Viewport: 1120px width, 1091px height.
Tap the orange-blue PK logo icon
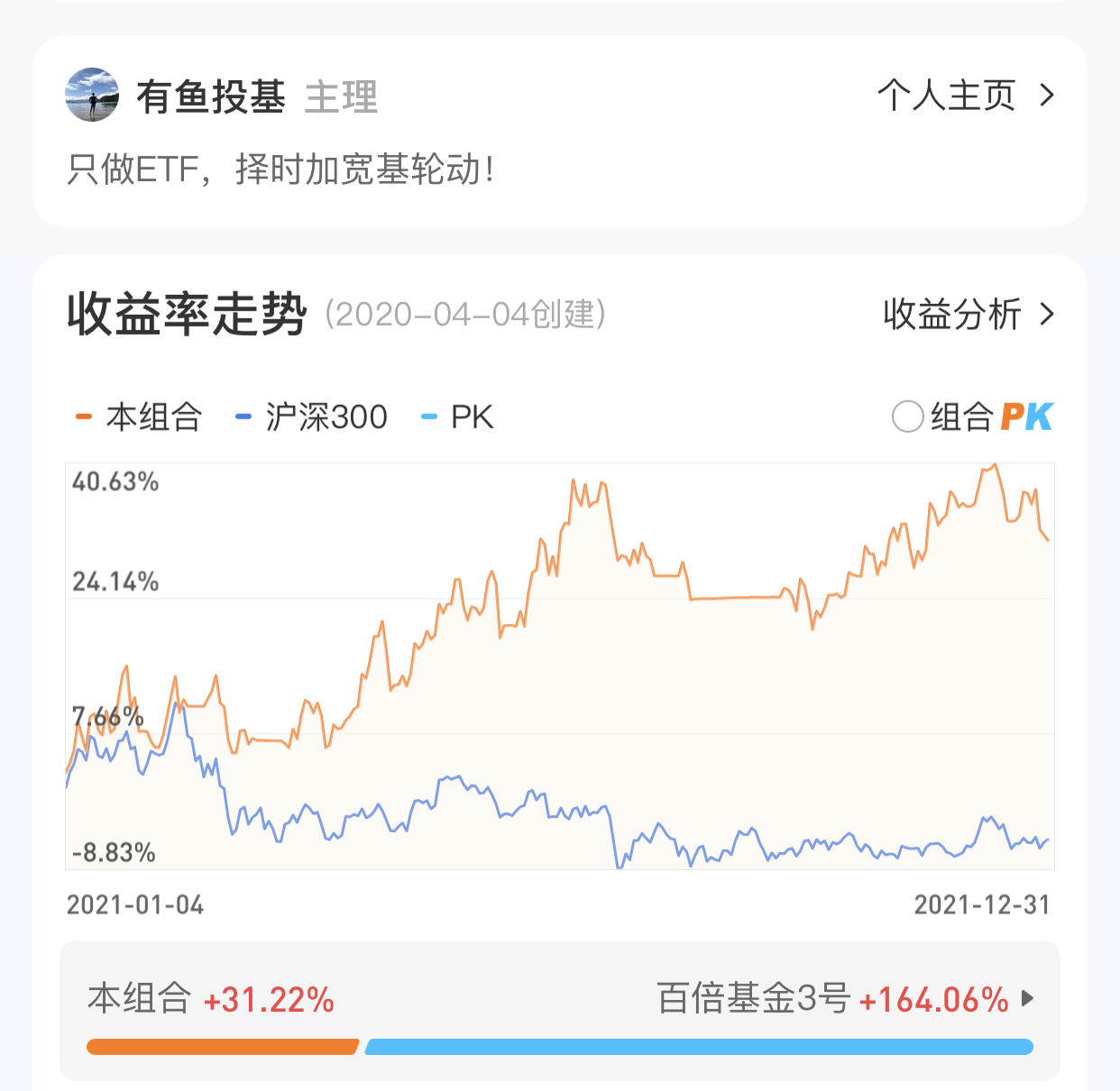(1026, 417)
